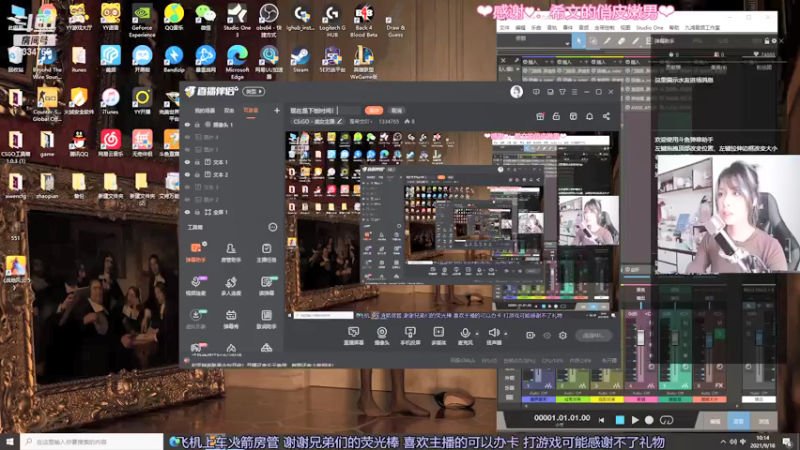This screenshot has height=450, width=800.
Task: Switch to the 混音 mix view in Studio One
Action: pos(738,421)
